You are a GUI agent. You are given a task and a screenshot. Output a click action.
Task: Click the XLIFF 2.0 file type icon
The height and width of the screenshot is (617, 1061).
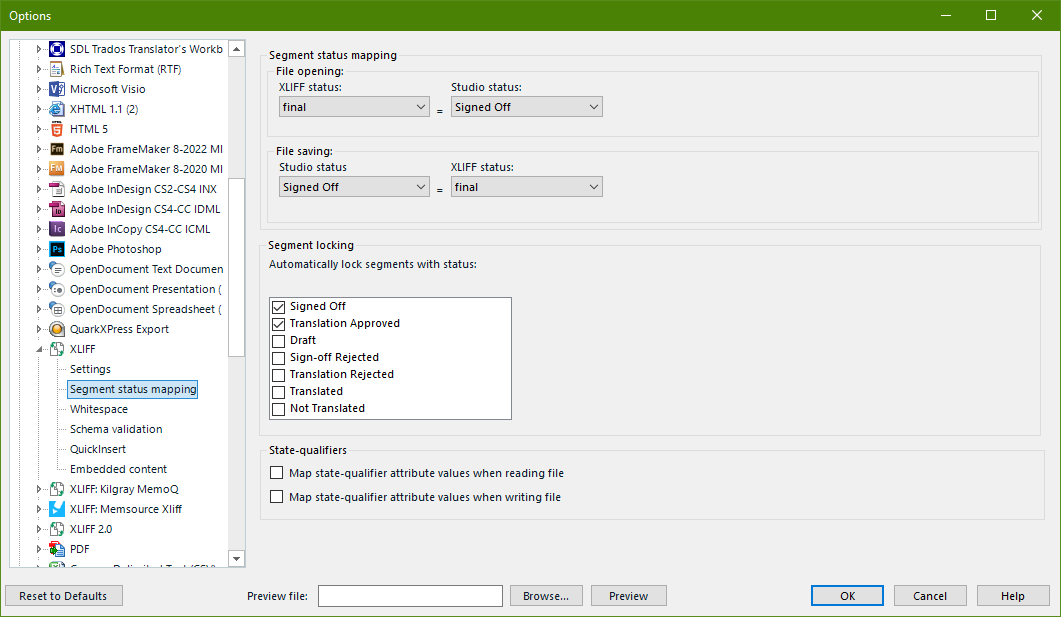58,529
